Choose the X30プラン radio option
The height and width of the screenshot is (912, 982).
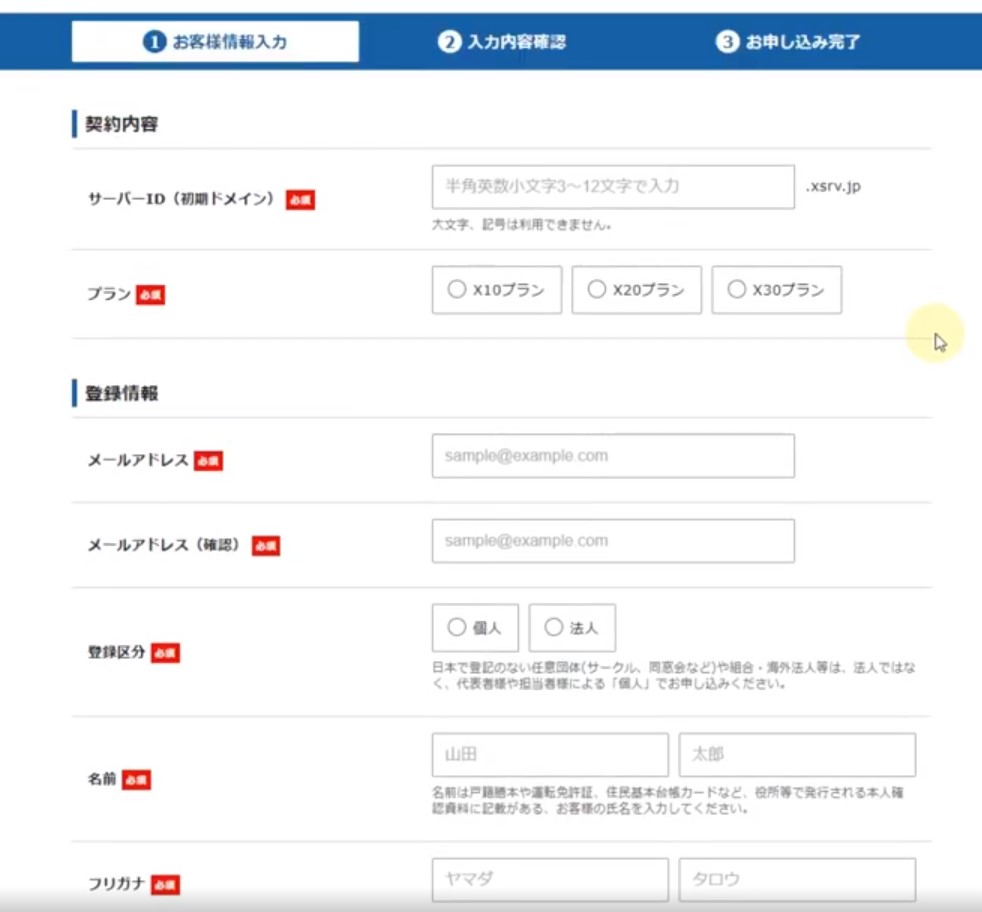pos(777,290)
